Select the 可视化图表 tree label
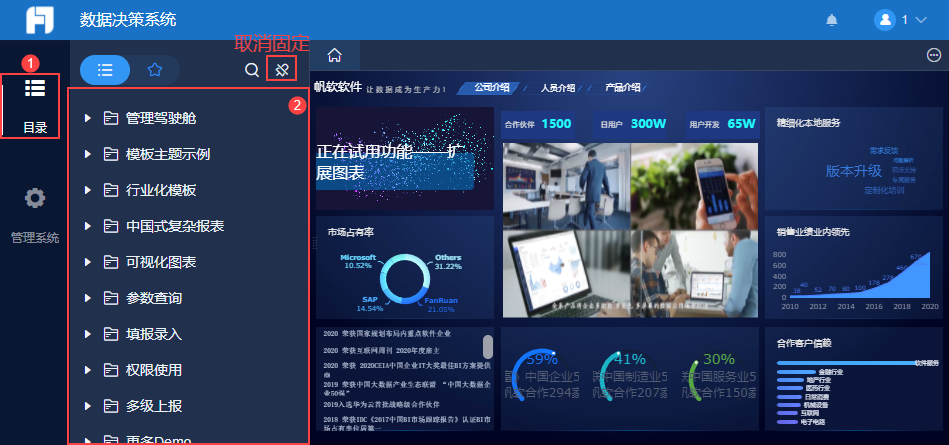Viewport: 949px width, 445px height. pyautogui.click(x=161, y=262)
